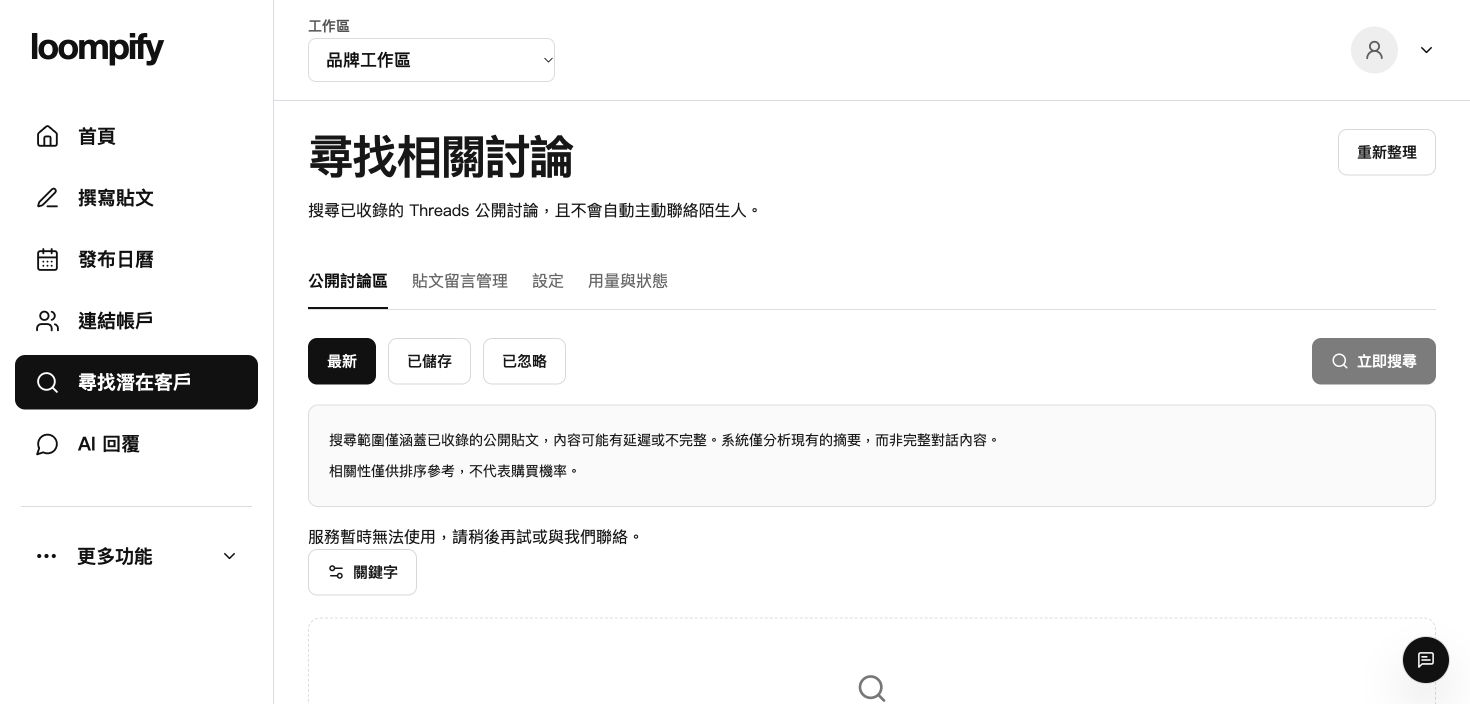Viewport: 1470px width, 704px height.
Task: Select the 已儲存 filter
Action: point(429,361)
